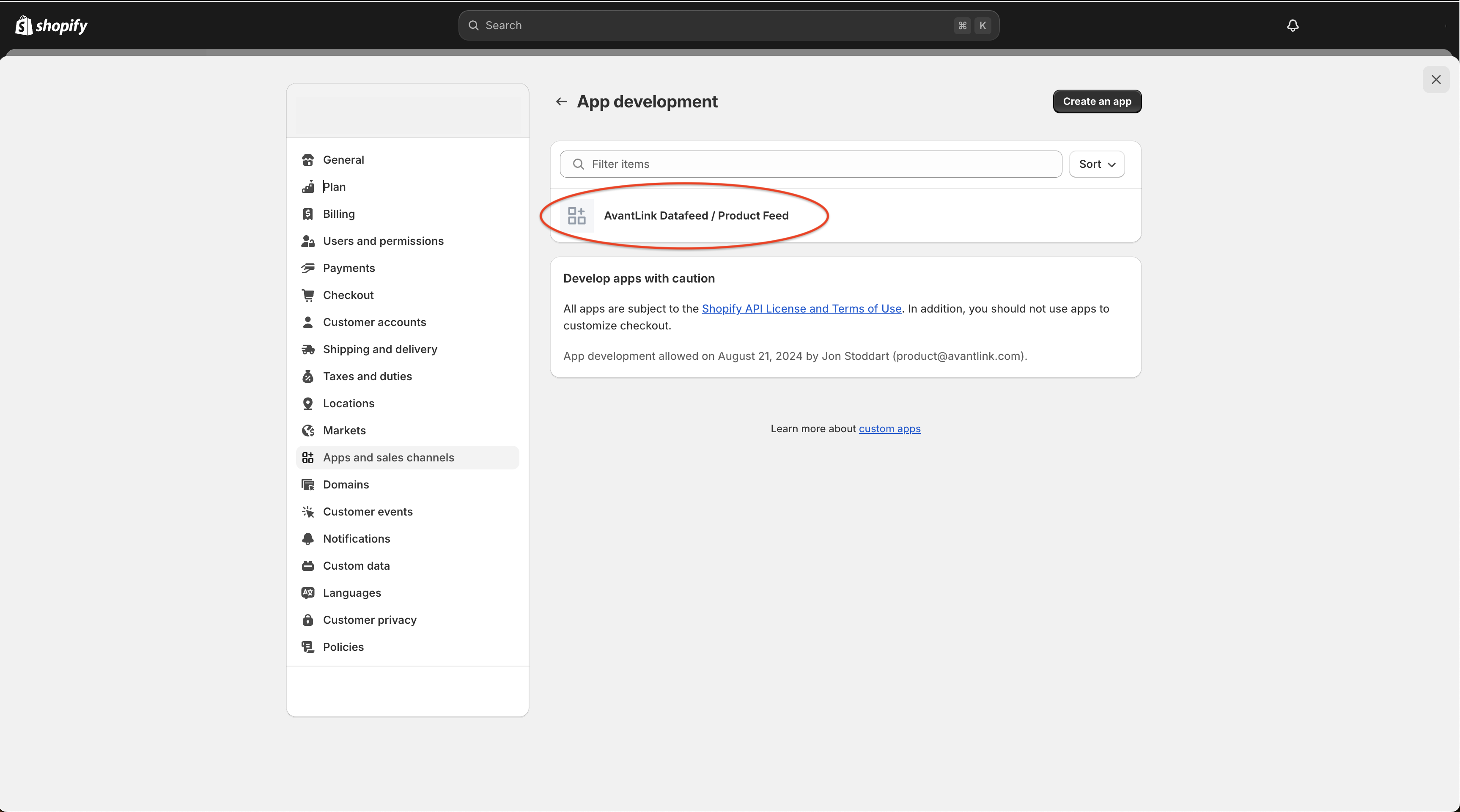Click the Customer events cursor icon
The width and height of the screenshot is (1460, 812).
(x=308, y=512)
